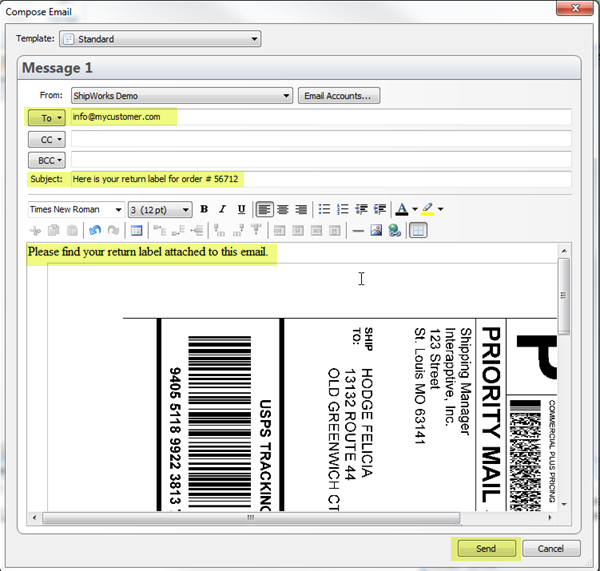Insert a table
Viewport: 600px width, 571px height.
pyautogui.click(x=136, y=230)
